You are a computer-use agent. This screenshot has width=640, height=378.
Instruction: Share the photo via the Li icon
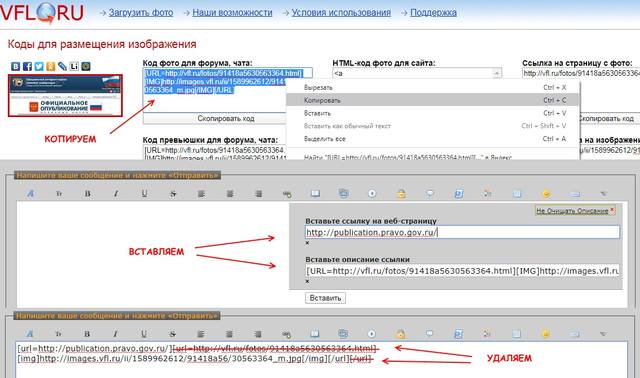[x=74, y=66]
